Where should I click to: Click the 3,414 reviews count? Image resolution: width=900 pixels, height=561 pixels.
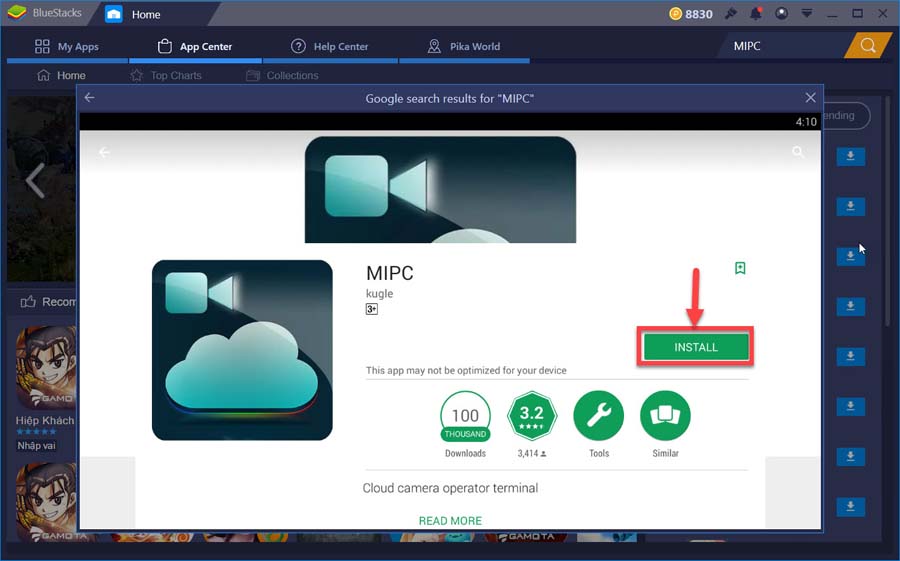pyautogui.click(x=532, y=453)
